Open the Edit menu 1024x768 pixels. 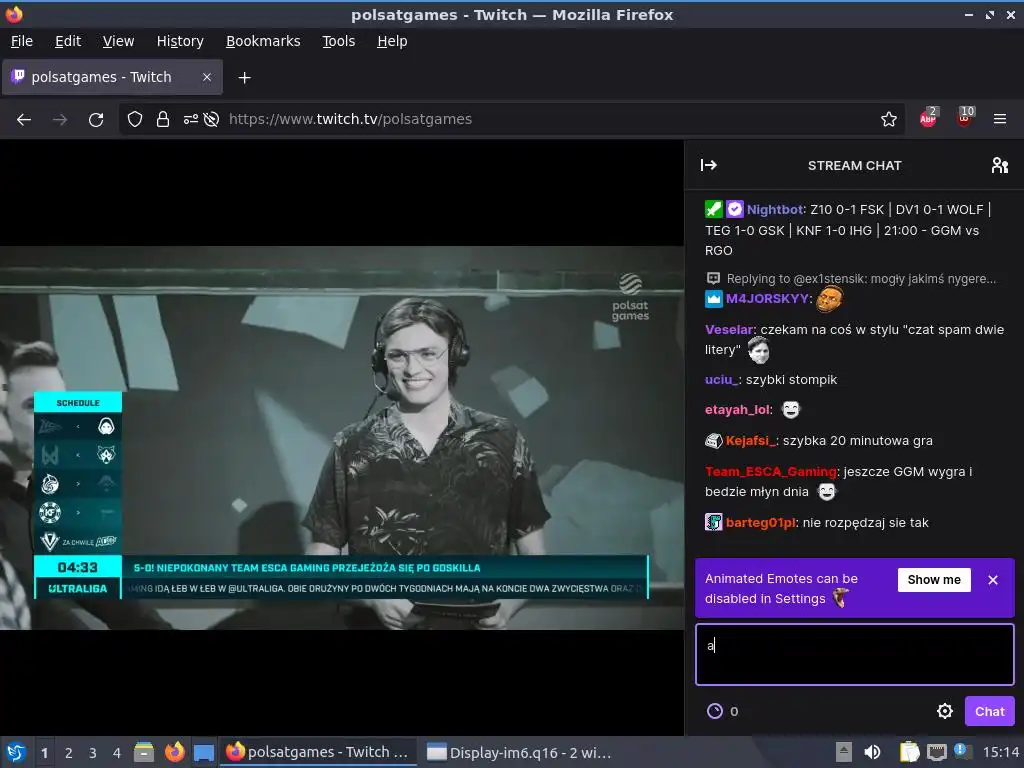(x=68, y=41)
